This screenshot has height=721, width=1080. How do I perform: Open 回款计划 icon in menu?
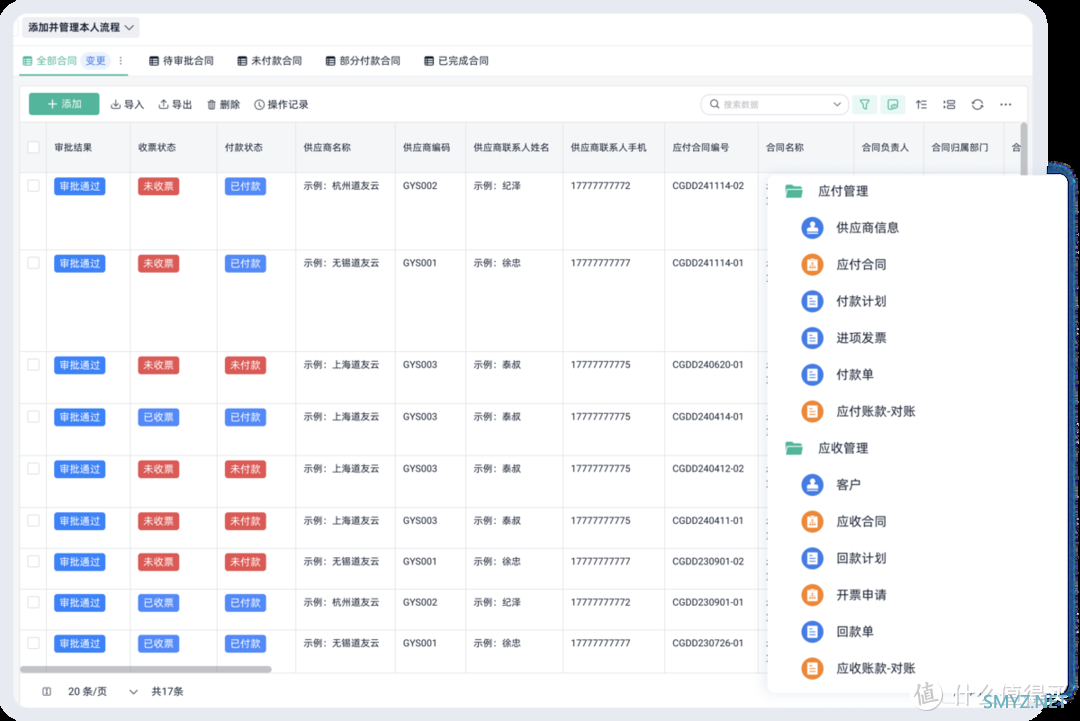click(812, 558)
